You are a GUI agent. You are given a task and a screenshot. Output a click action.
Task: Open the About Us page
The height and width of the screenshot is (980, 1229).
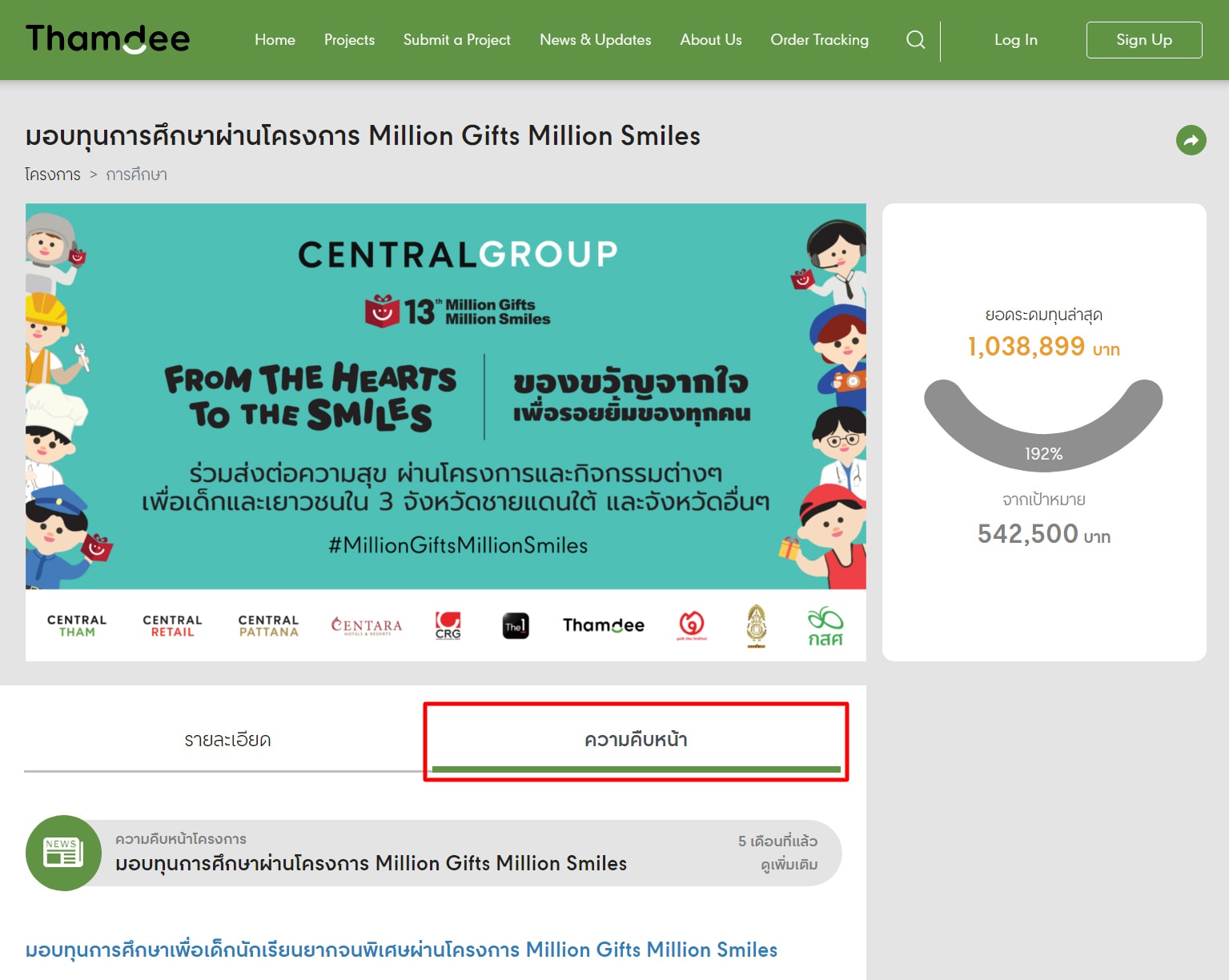click(711, 40)
